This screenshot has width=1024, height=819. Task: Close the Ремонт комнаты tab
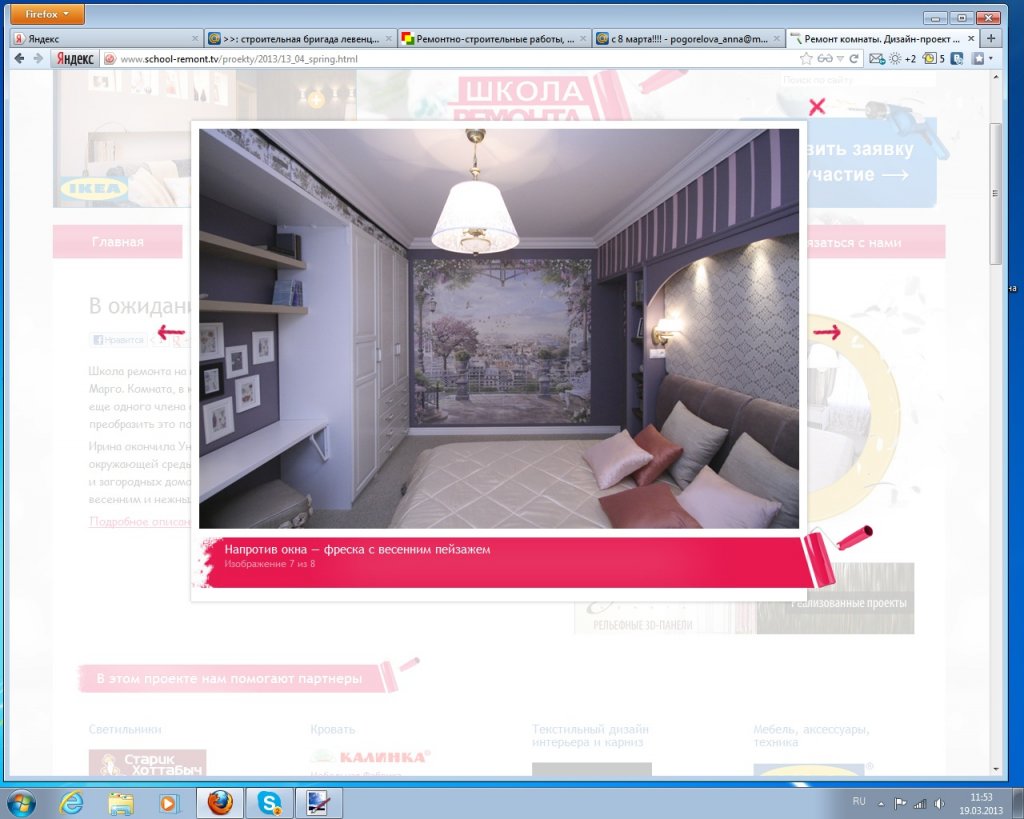pyautogui.click(x=970, y=39)
